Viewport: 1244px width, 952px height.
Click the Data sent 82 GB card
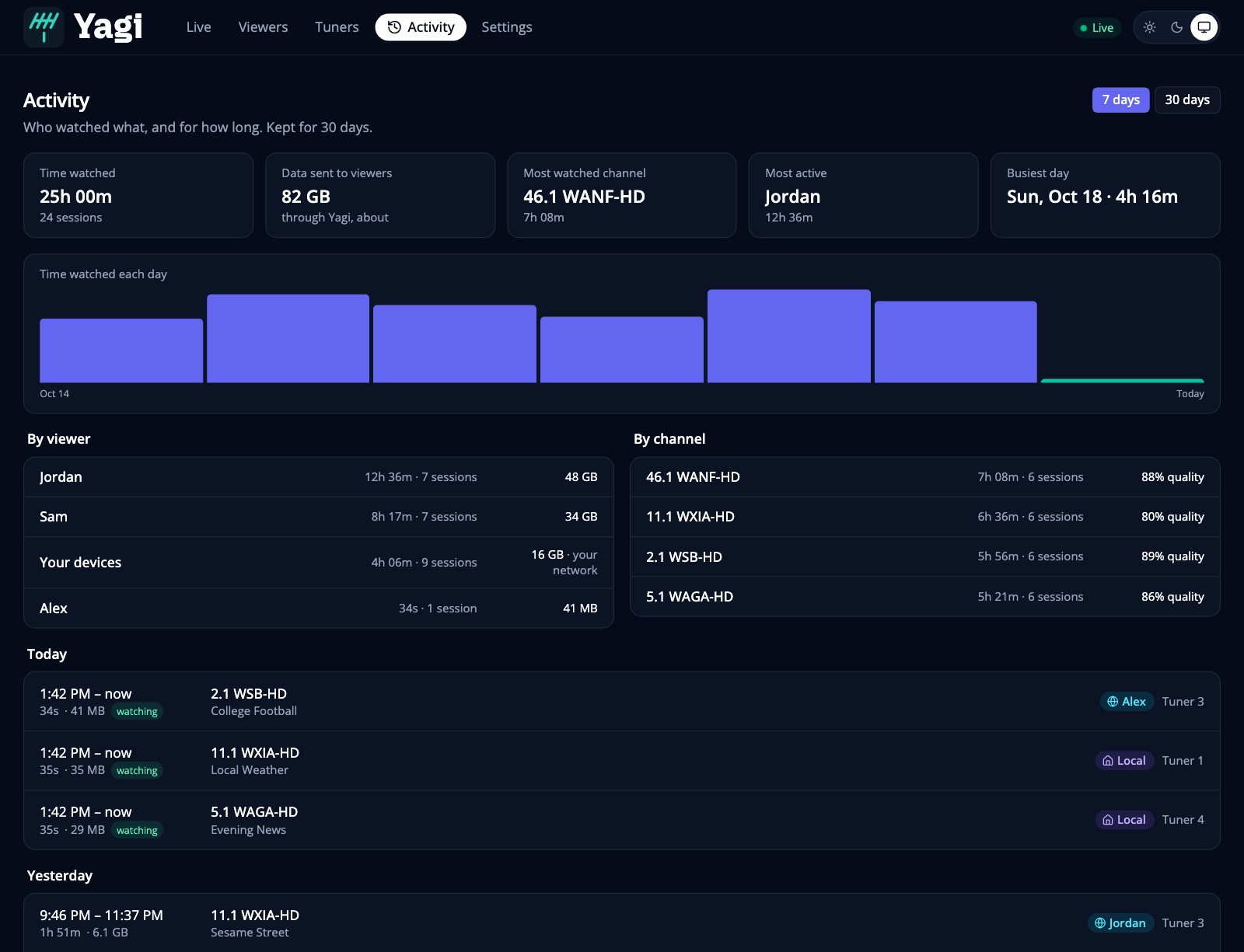(380, 195)
